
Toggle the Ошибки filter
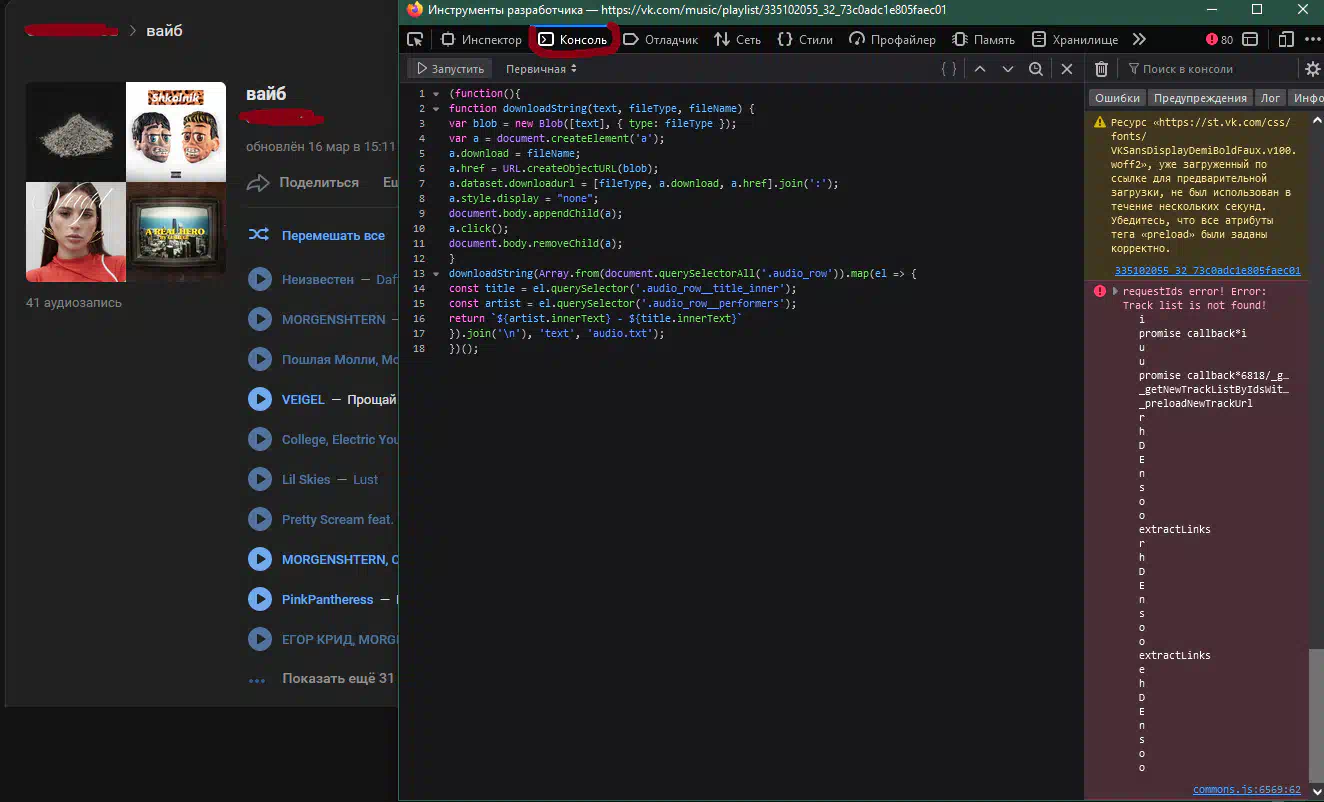1117,98
